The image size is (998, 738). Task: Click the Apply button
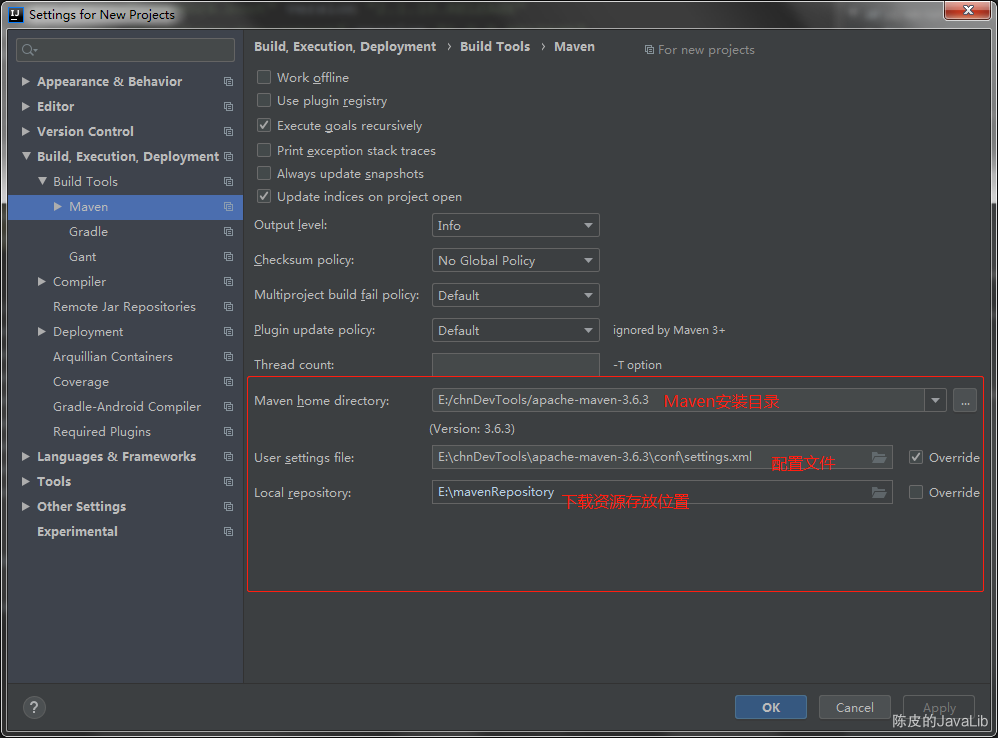(x=939, y=707)
